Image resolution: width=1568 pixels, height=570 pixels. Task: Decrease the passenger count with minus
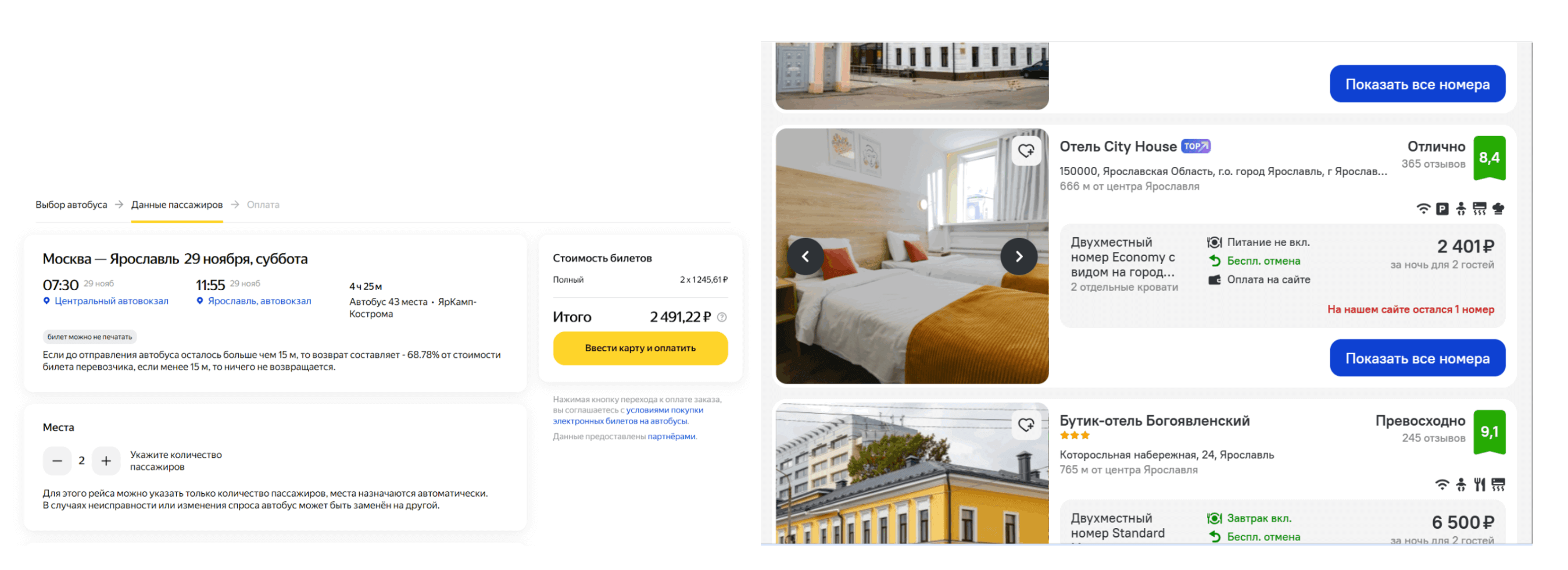(x=57, y=461)
